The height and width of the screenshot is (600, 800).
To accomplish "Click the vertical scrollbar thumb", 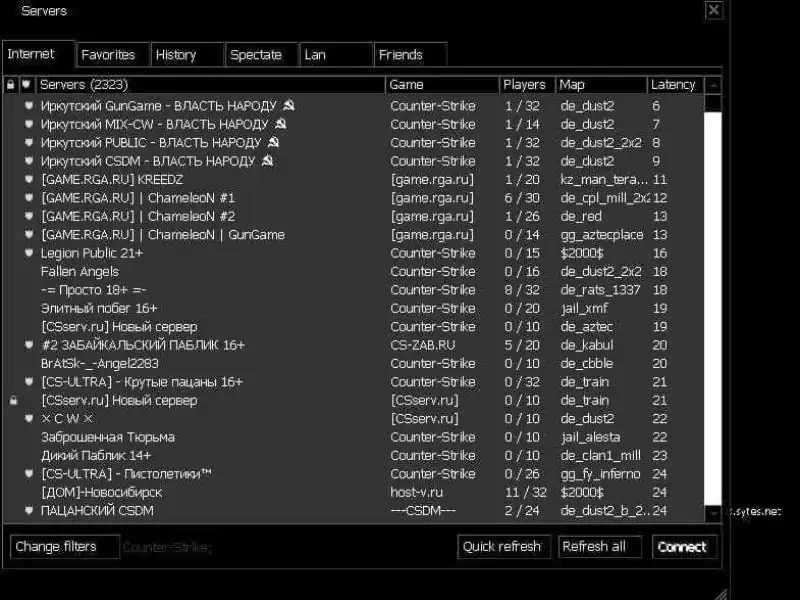I will pos(713,308).
